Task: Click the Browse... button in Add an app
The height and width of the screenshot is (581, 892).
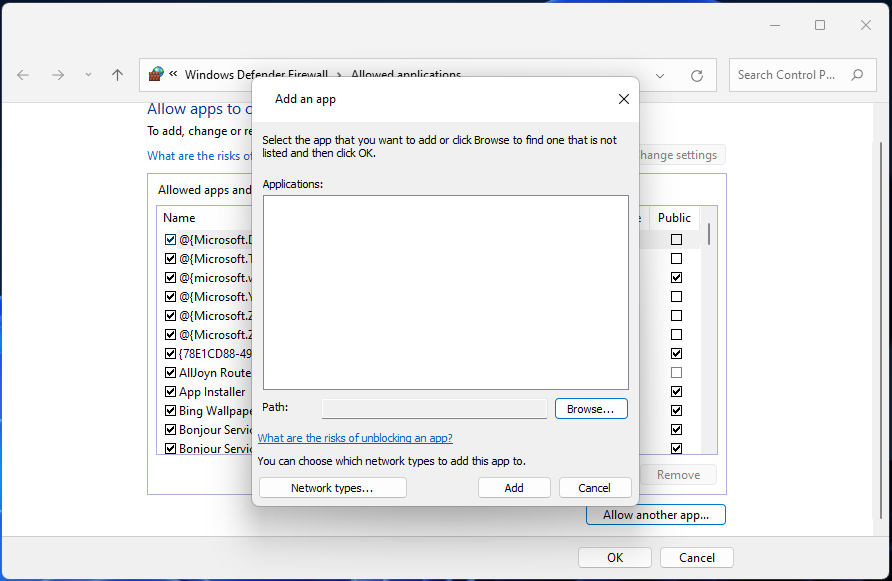Action: pyautogui.click(x=591, y=409)
